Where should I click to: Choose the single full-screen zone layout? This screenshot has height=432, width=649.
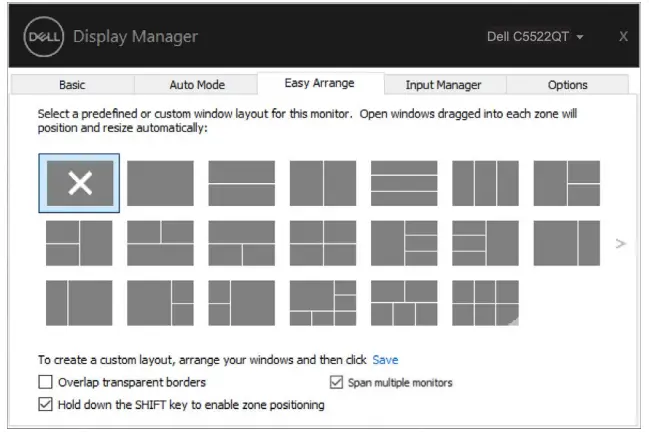coord(160,183)
